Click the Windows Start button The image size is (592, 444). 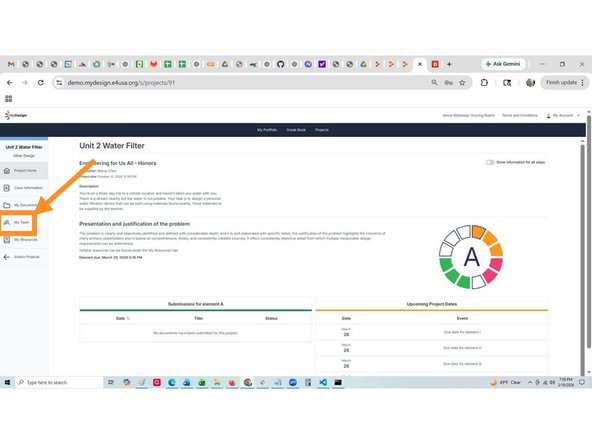(7, 382)
